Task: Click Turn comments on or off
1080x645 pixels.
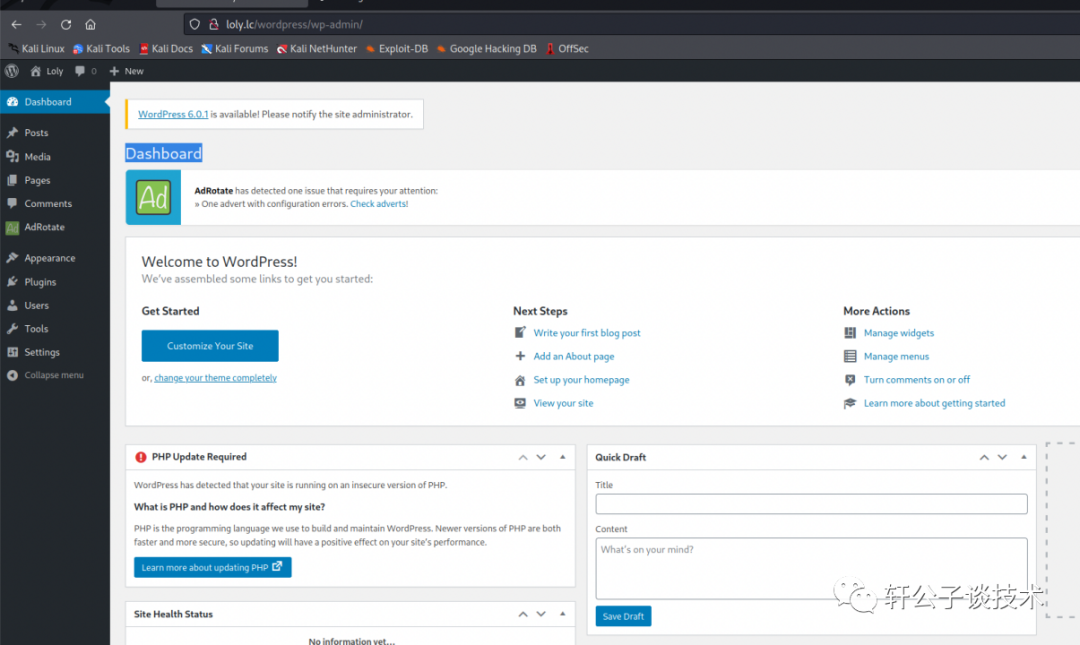Action: pyautogui.click(x=917, y=380)
